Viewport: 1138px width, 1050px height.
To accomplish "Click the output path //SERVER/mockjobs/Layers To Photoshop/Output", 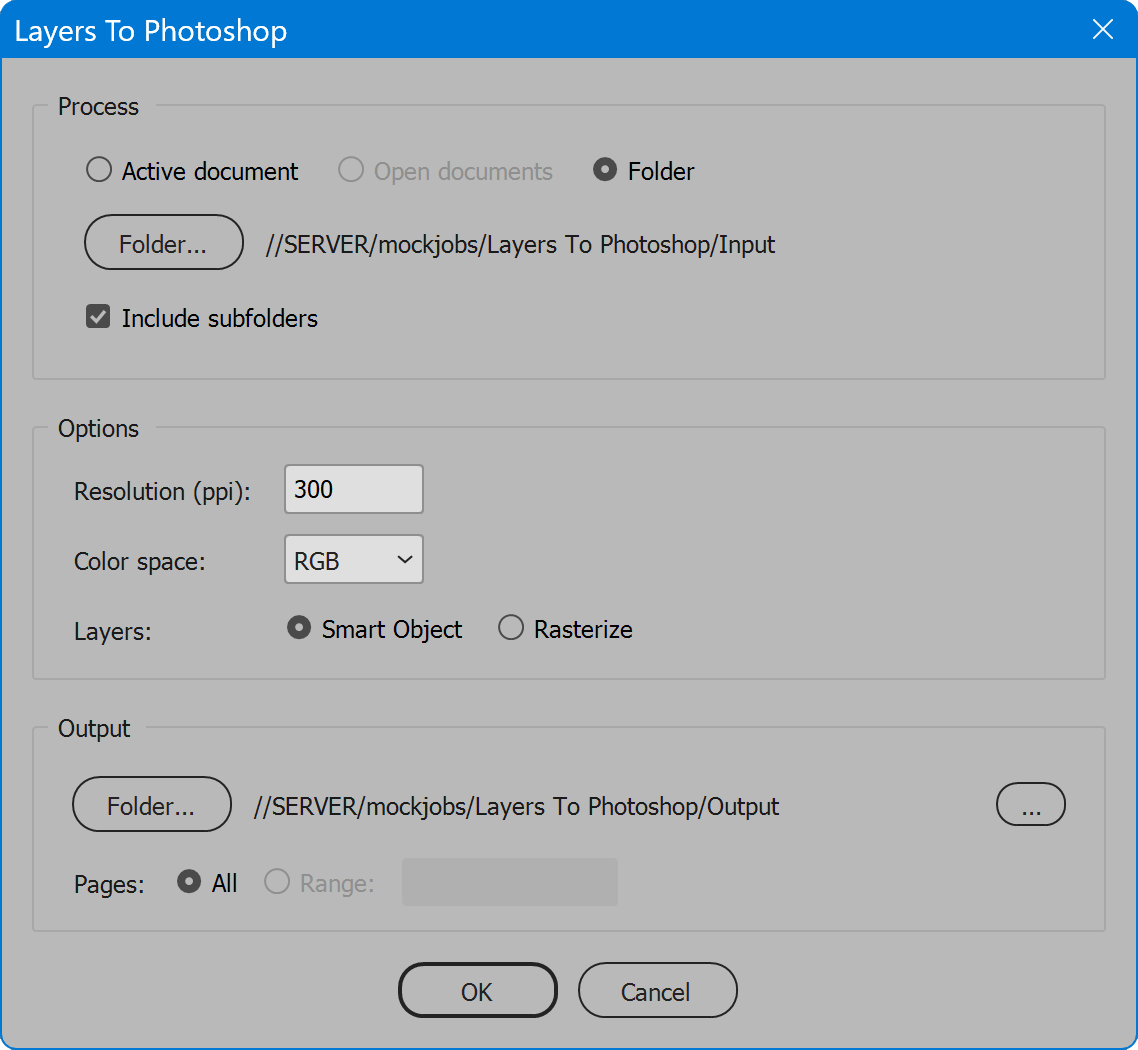I will tap(516, 807).
